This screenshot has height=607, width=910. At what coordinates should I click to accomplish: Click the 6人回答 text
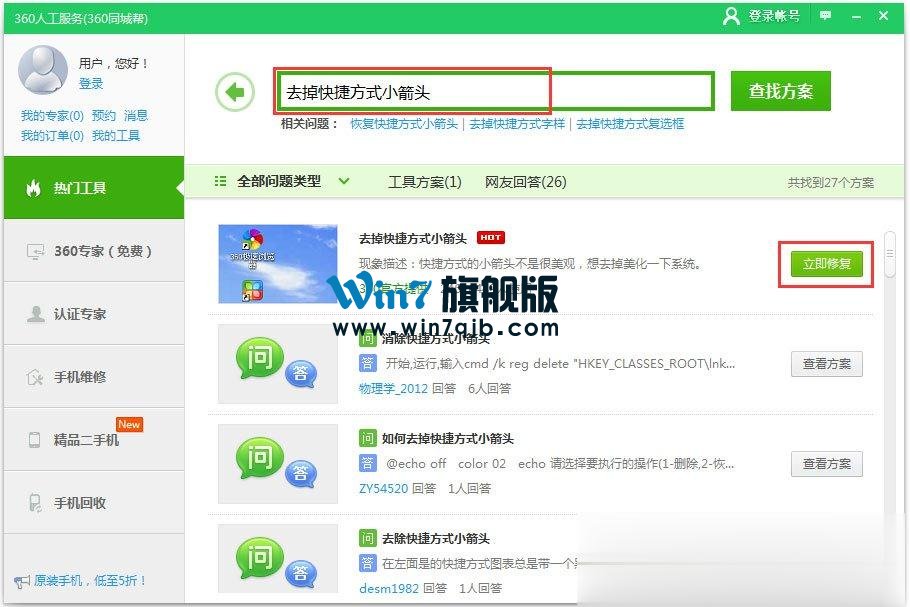pos(489,388)
